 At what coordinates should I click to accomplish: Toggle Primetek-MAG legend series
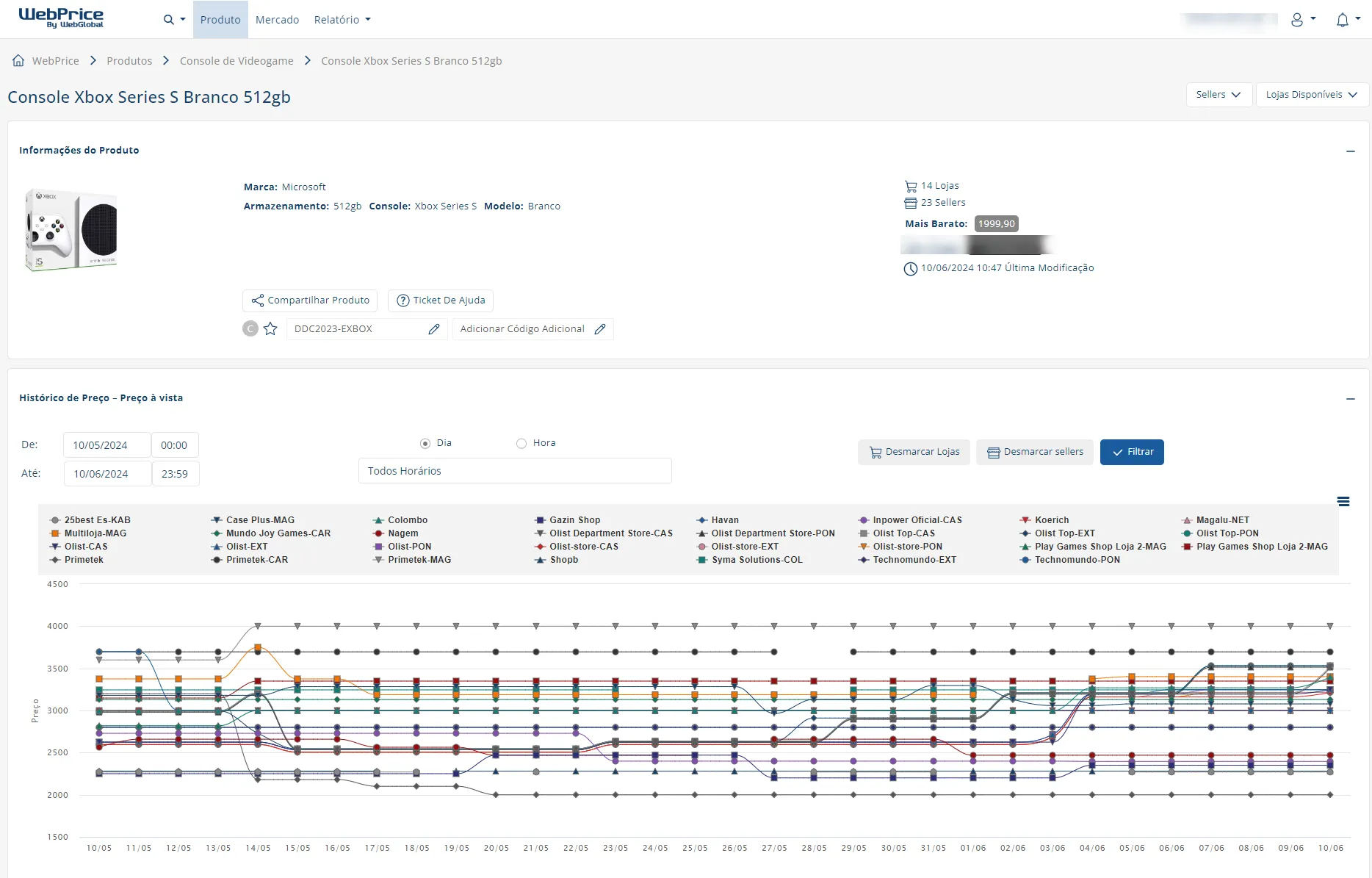click(x=412, y=560)
